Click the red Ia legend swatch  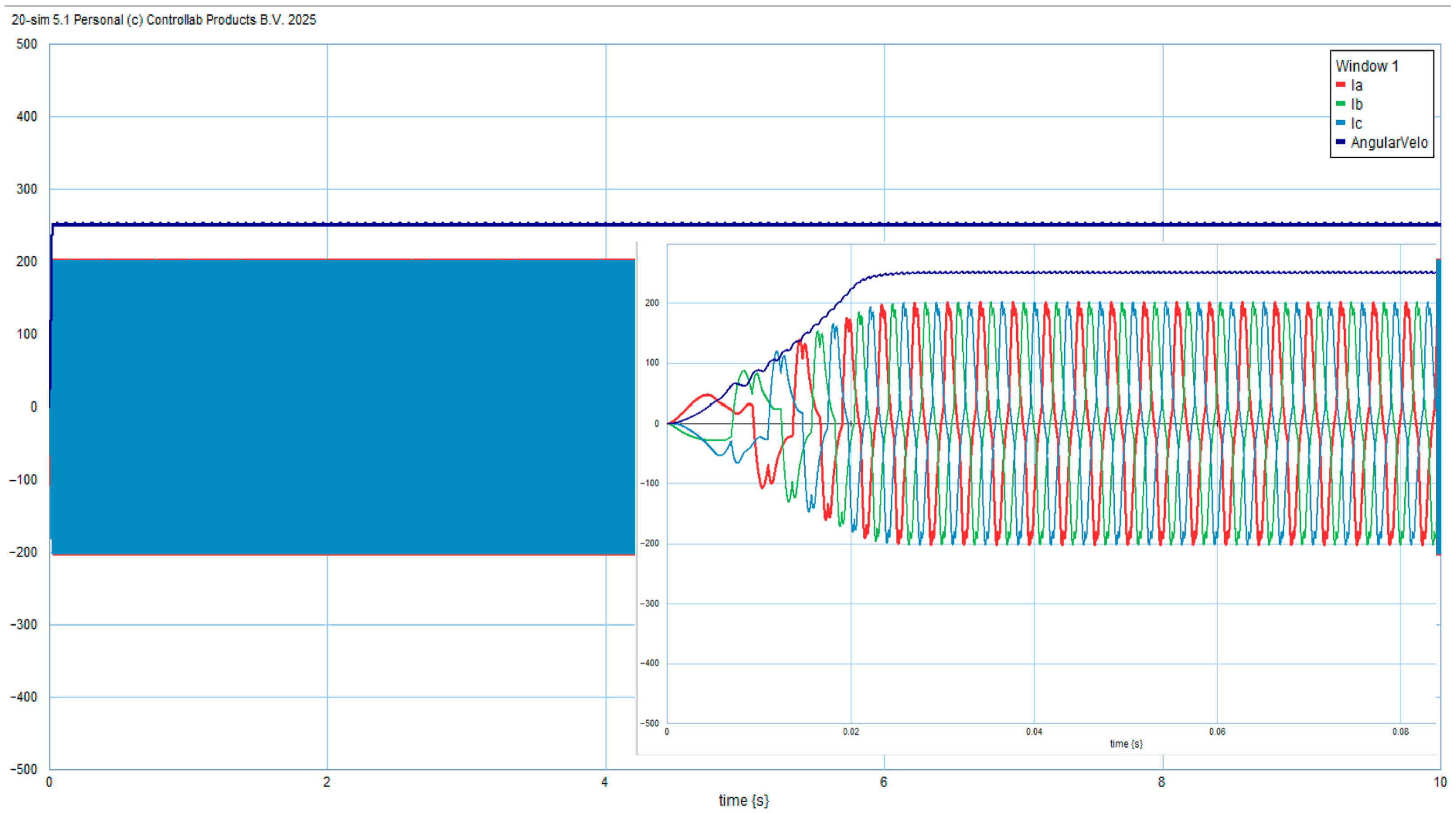click(1340, 85)
